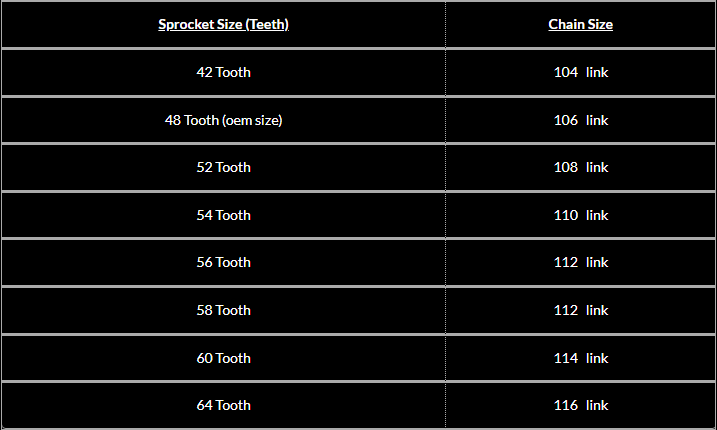Screen dimensions: 717x430
Task: Pick the 54 Tooth sprocket entry
Action: pyautogui.click(x=223, y=215)
